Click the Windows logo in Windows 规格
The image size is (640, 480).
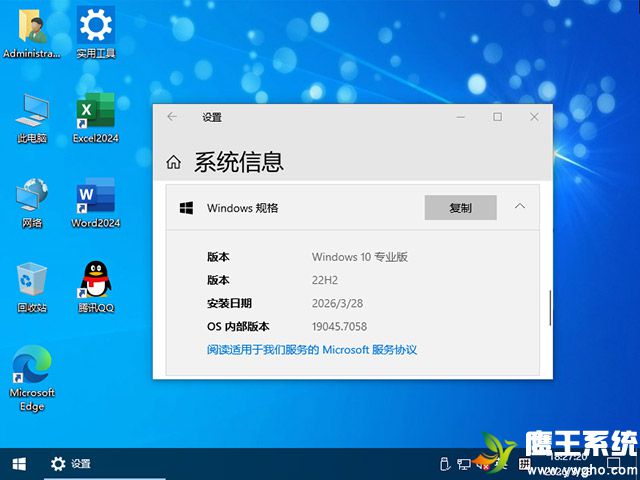point(187,208)
